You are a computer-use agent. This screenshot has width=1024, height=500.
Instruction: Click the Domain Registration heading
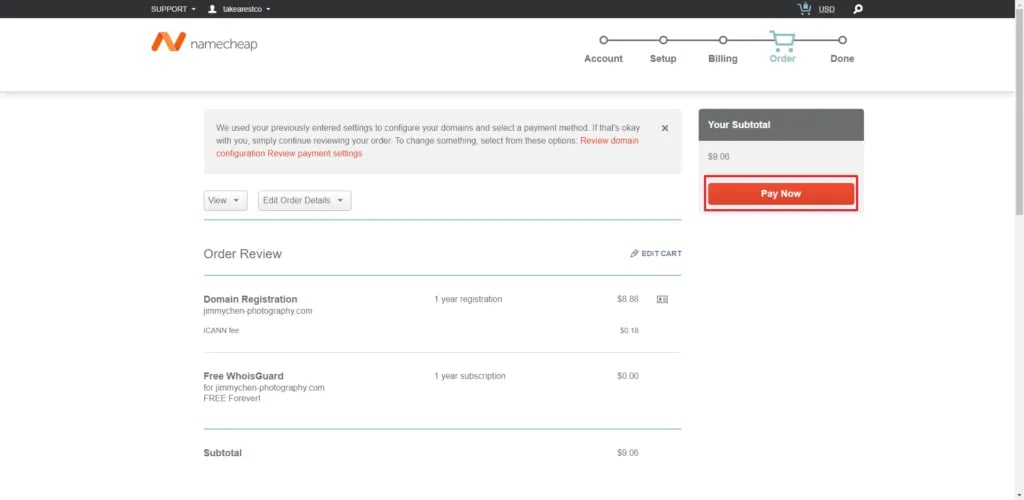point(250,299)
